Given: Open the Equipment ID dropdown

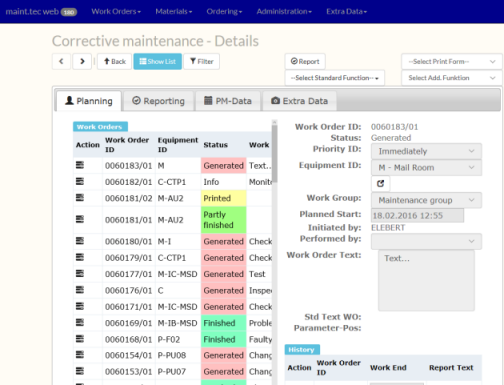Looking at the screenshot, I should tap(426, 168).
